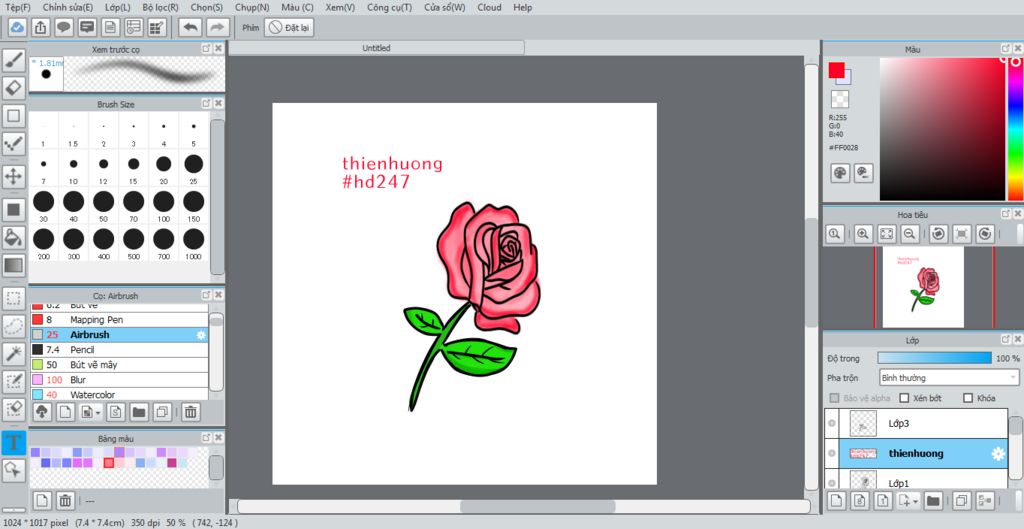Download brush from cloud icon
Screen dimensions: 1024x529
coord(42,412)
